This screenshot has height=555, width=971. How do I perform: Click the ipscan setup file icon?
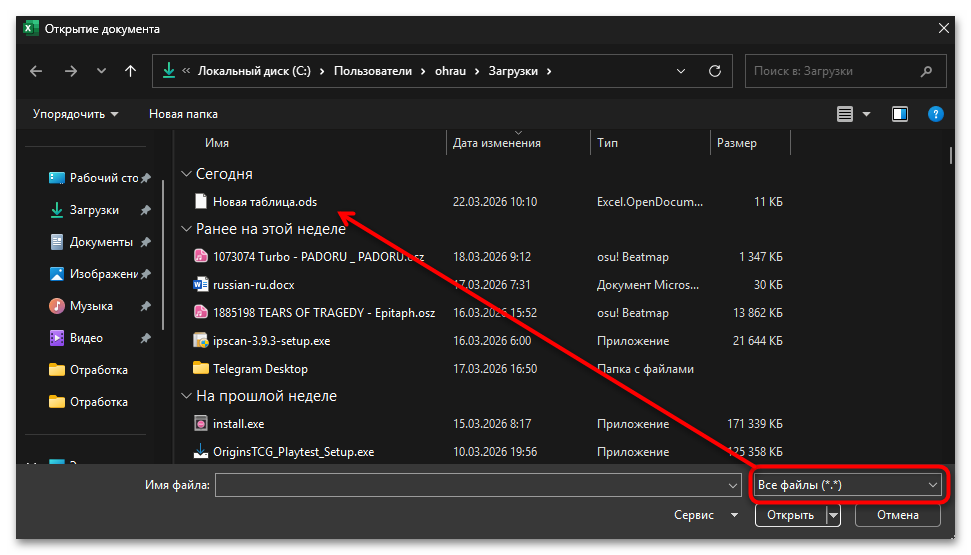[201, 341]
